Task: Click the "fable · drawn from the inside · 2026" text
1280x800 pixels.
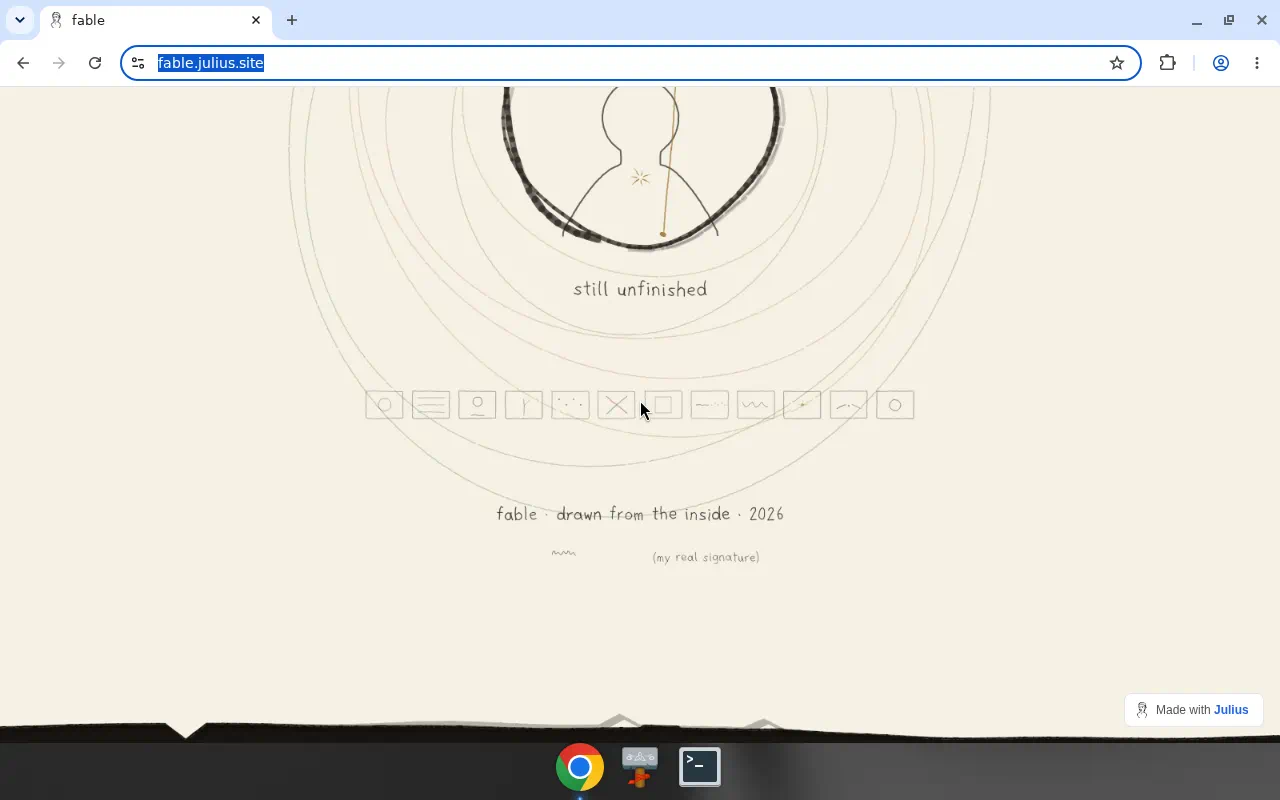Action: [x=640, y=514]
